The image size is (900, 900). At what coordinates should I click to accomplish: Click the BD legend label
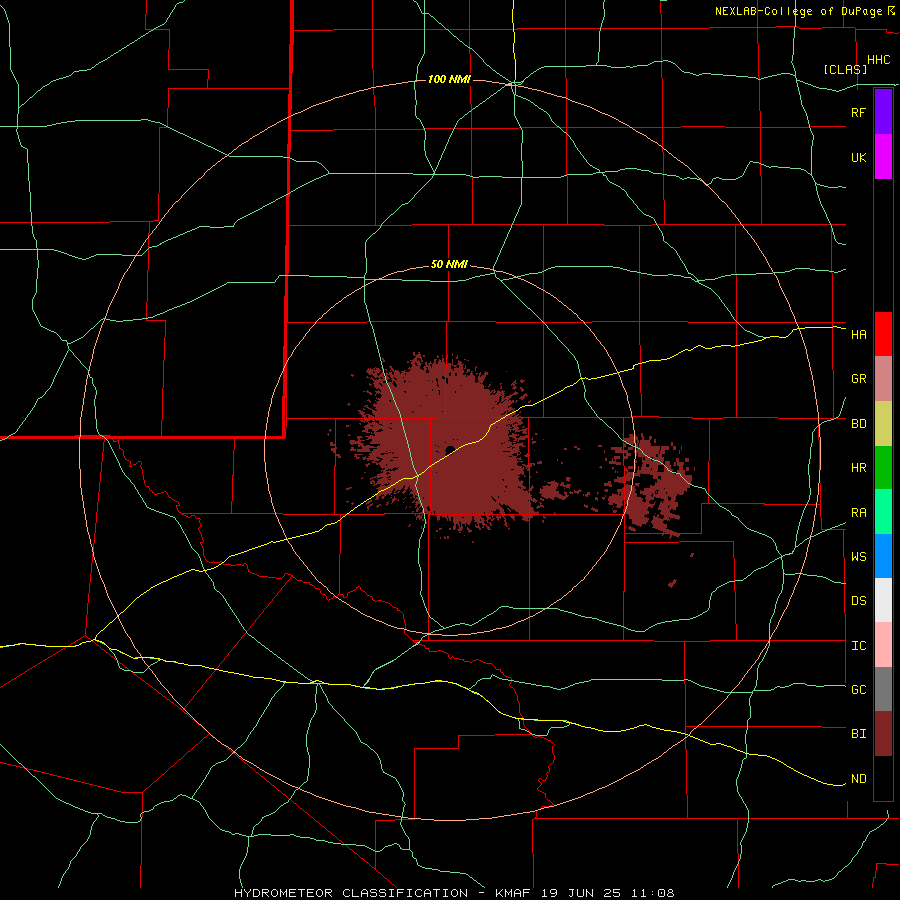point(858,424)
